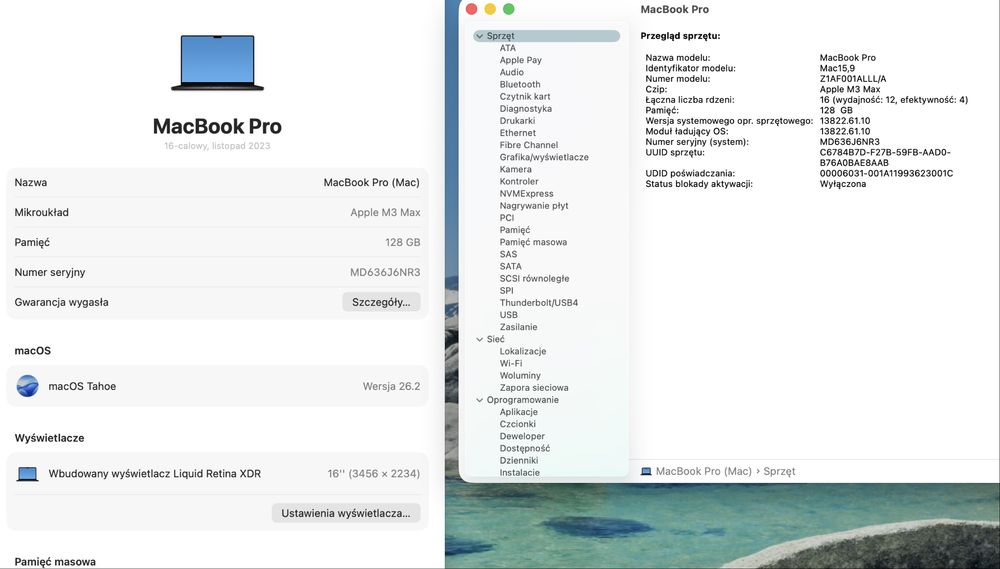
Task: Click the built-in display laptop icon
Action: 27,474
